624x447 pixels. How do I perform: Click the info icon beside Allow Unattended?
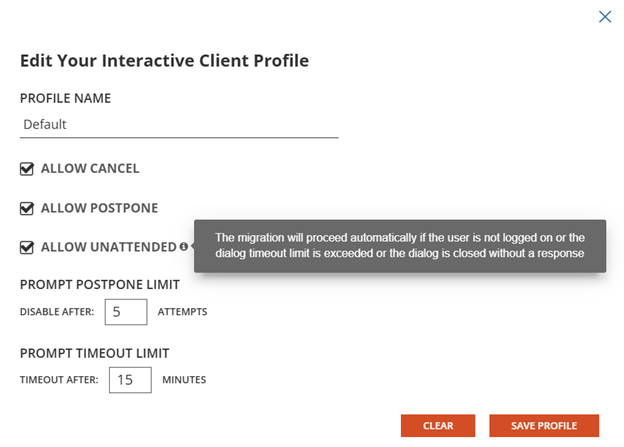[x=184, y=246]
